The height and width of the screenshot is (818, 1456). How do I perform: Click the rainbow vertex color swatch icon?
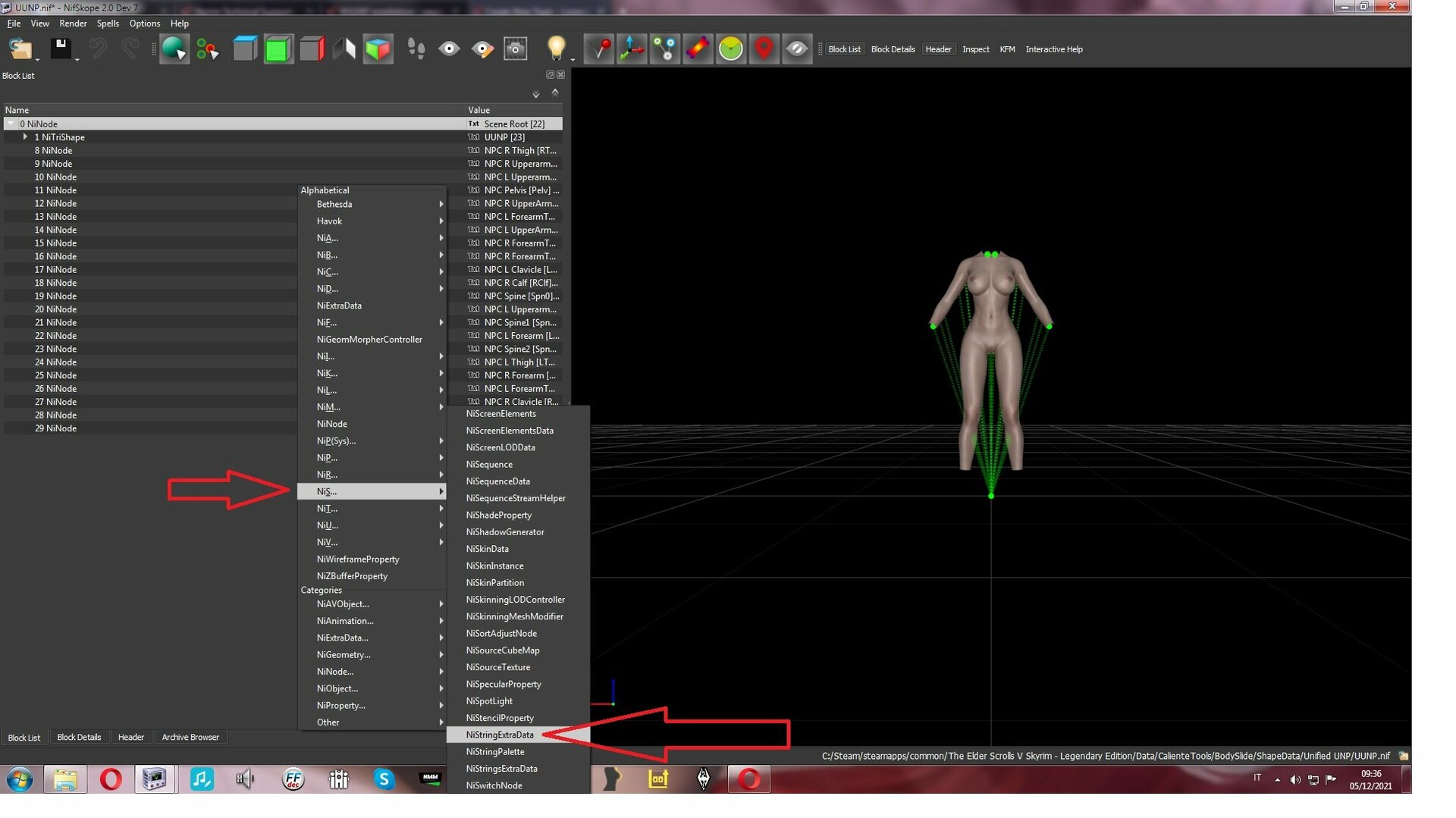(x=698, y=49)
